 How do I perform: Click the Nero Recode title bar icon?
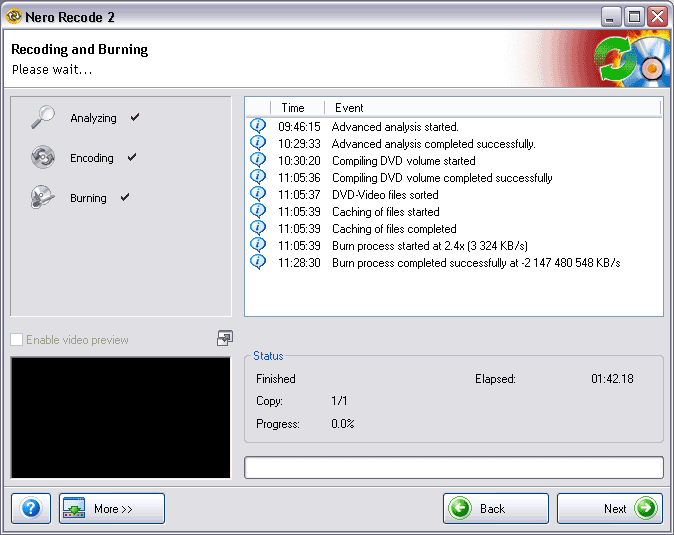14,16
